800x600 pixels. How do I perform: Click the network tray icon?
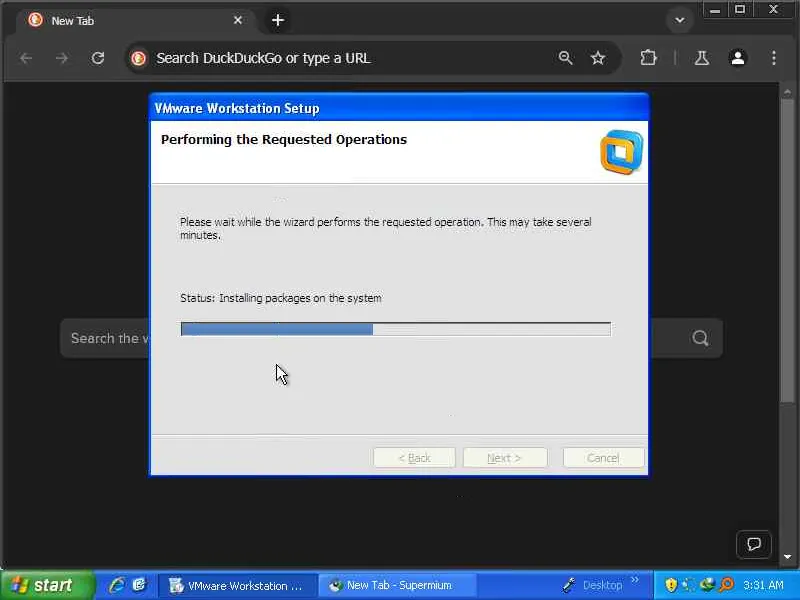click(x=708, y=585)
